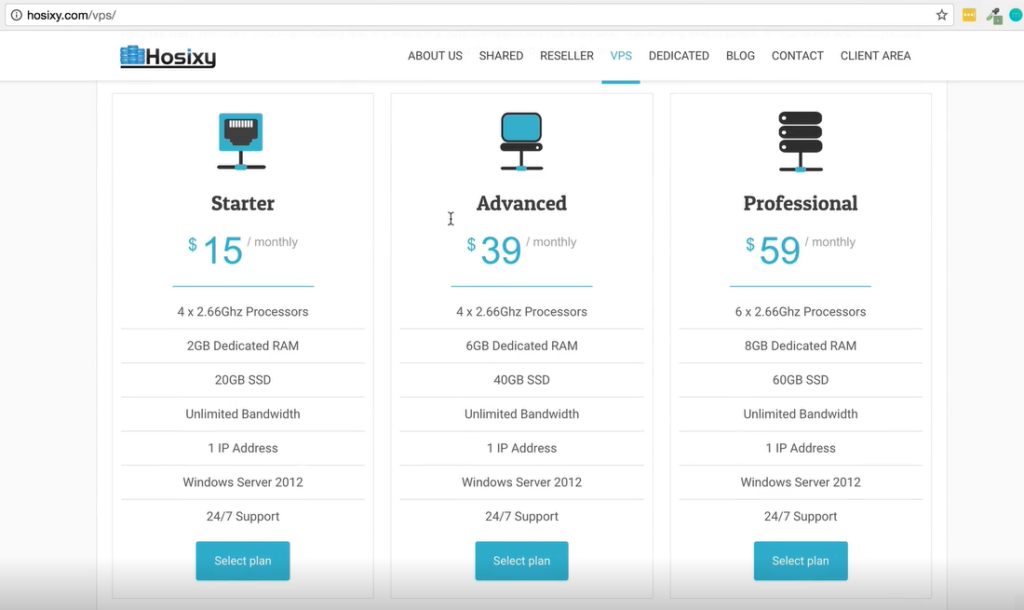
Task: Click 1 IP Address in the Professional plan
Action: click(x=801, y=449)
